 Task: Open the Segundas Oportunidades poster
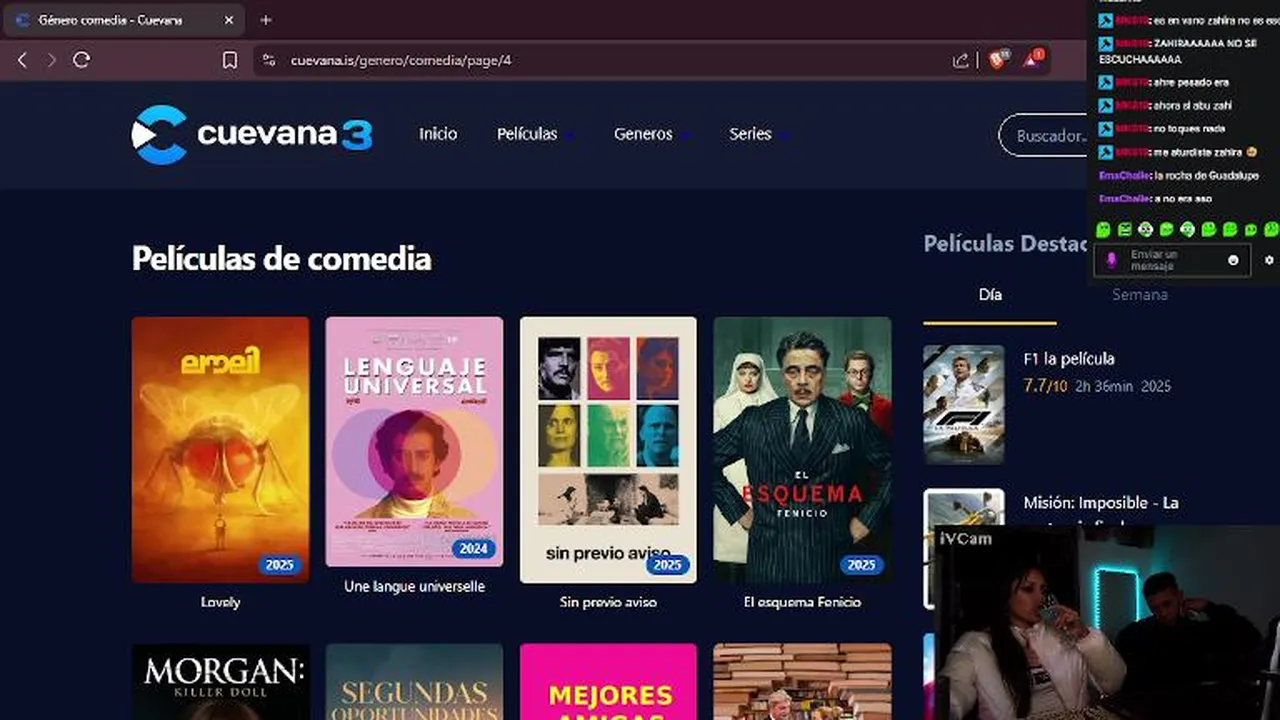click(414, 682)
